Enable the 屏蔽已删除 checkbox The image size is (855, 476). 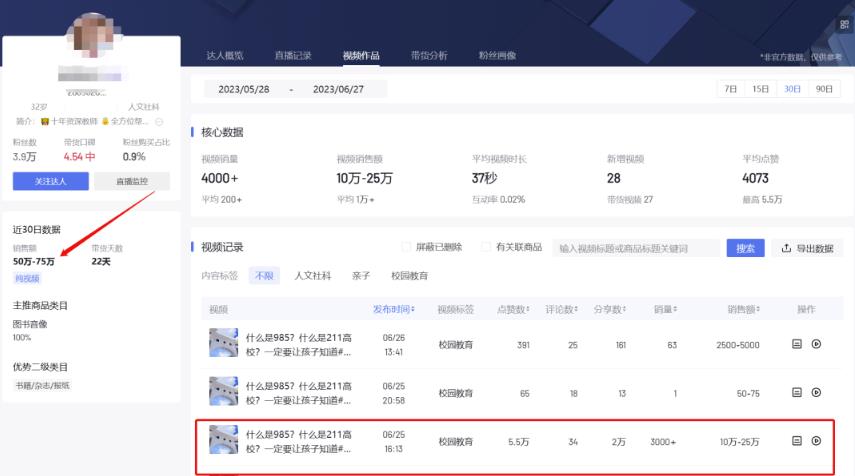[x=406, y=247]
